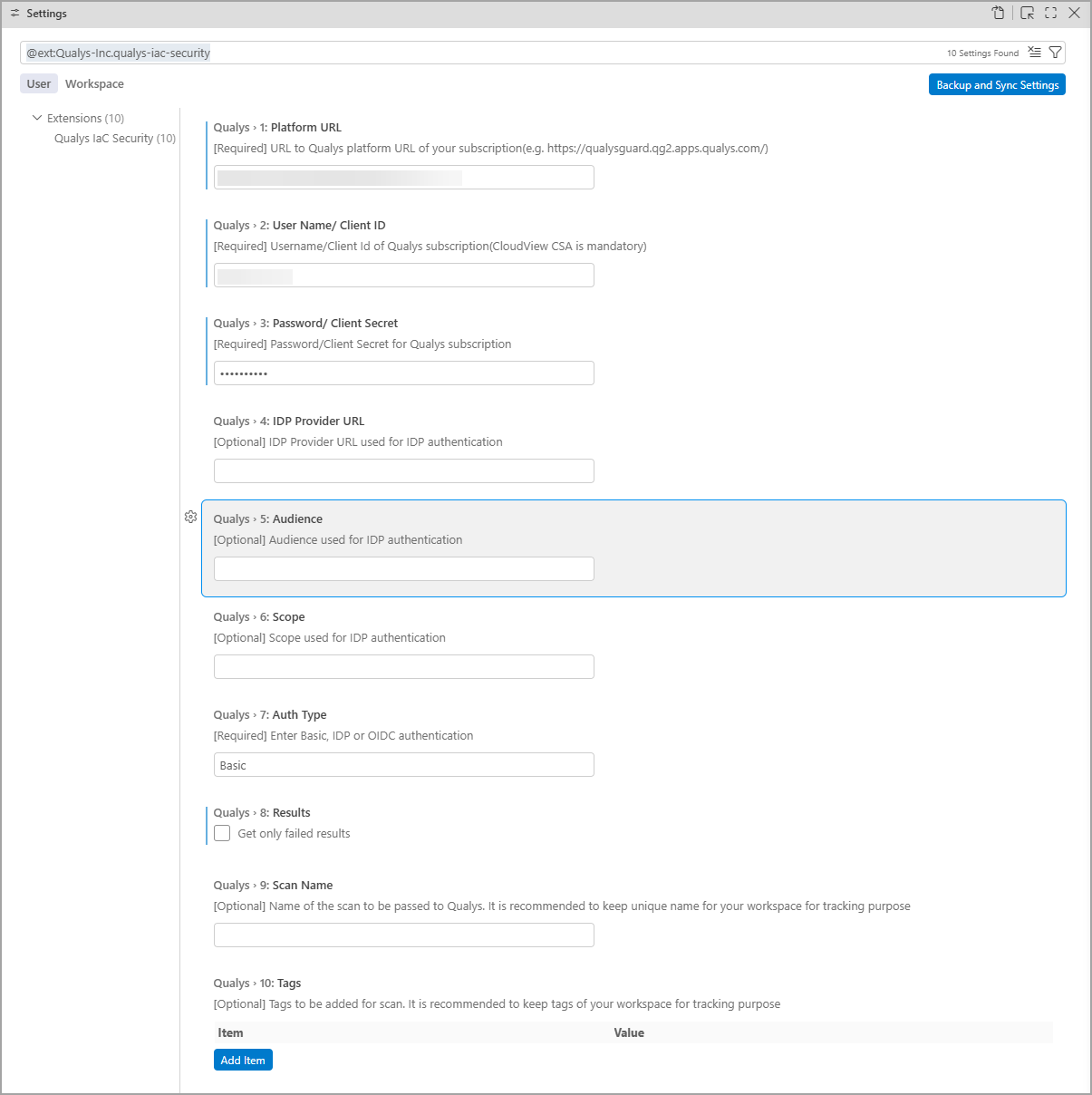Screen dimensions: 1092x1095
Task: Click 'Qualys › 7: Auth Type' heading
Action: 270,715
